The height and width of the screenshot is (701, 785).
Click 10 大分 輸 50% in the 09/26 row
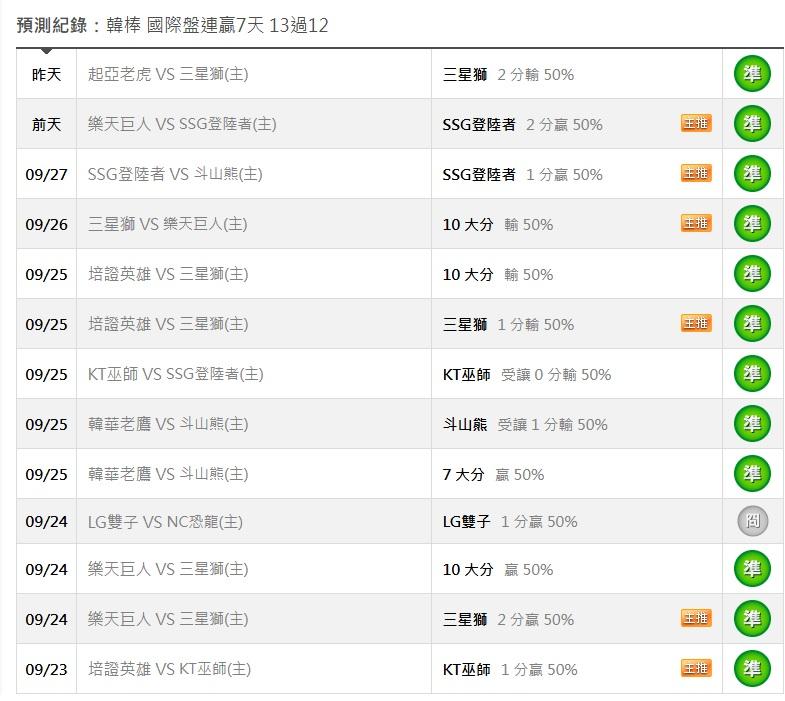(x=498, y=224)
